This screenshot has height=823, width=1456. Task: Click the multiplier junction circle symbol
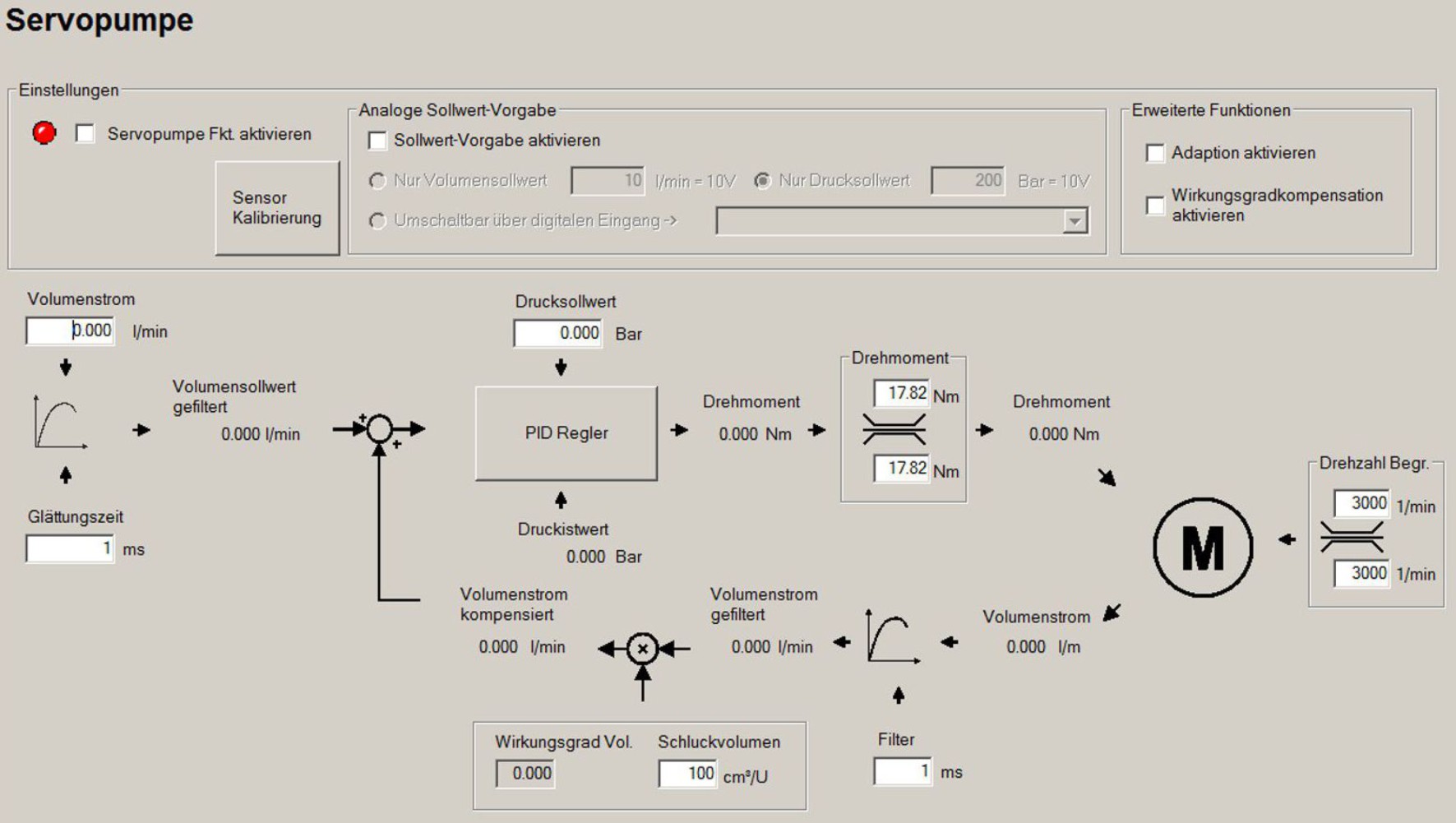(x=642, y=649)
